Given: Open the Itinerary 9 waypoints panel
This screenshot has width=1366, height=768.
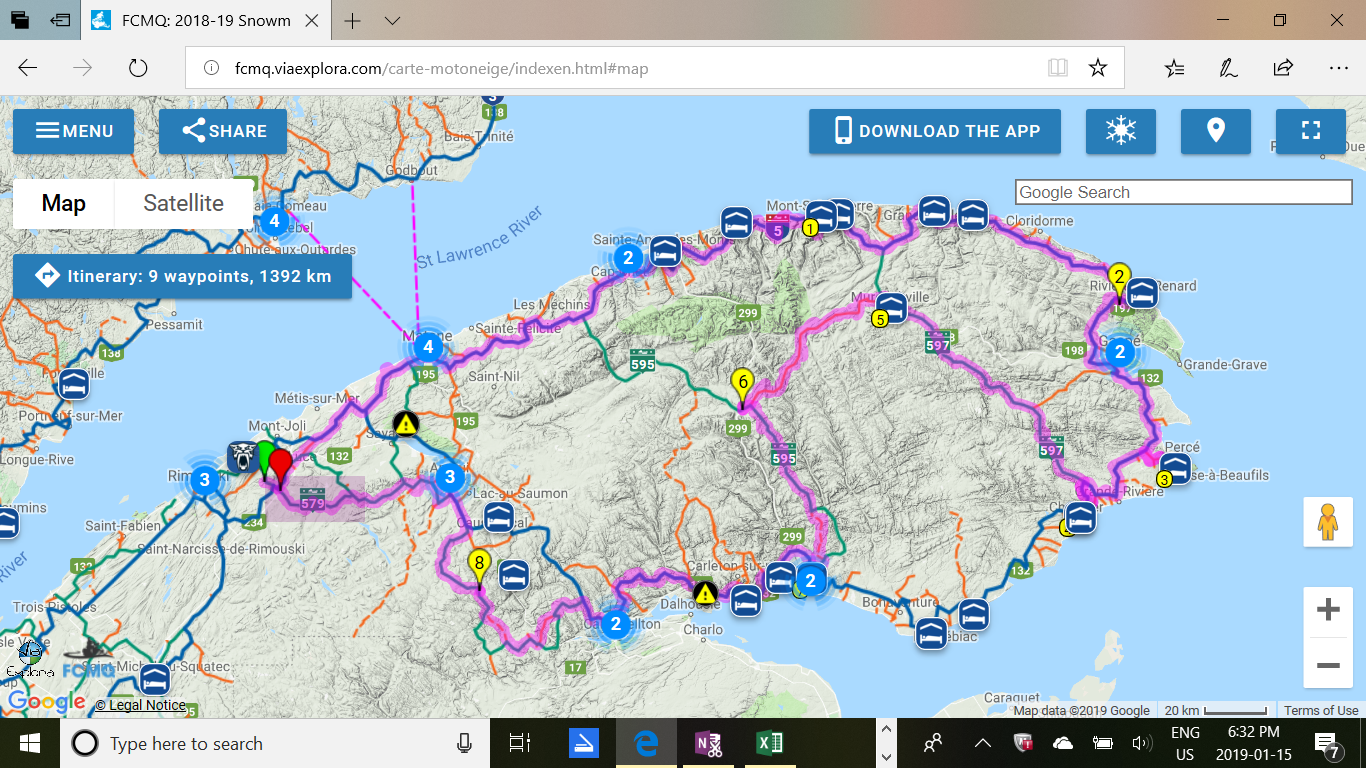Looking at the screenshot, I should [x=182, y=276].
